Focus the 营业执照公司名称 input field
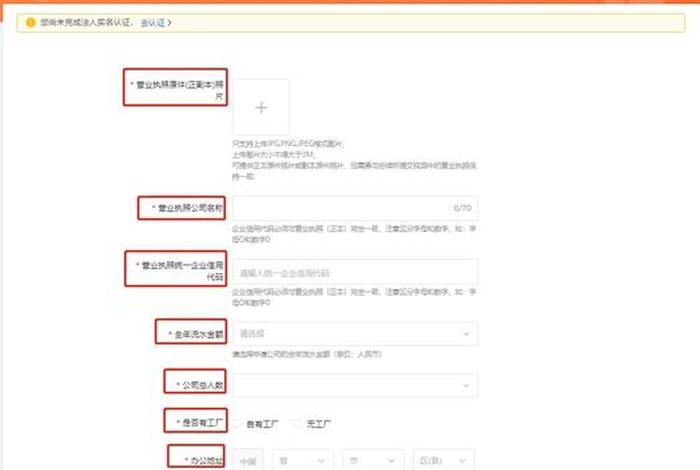The height and width of the screenshot is (470, 700). pos(355,208)
